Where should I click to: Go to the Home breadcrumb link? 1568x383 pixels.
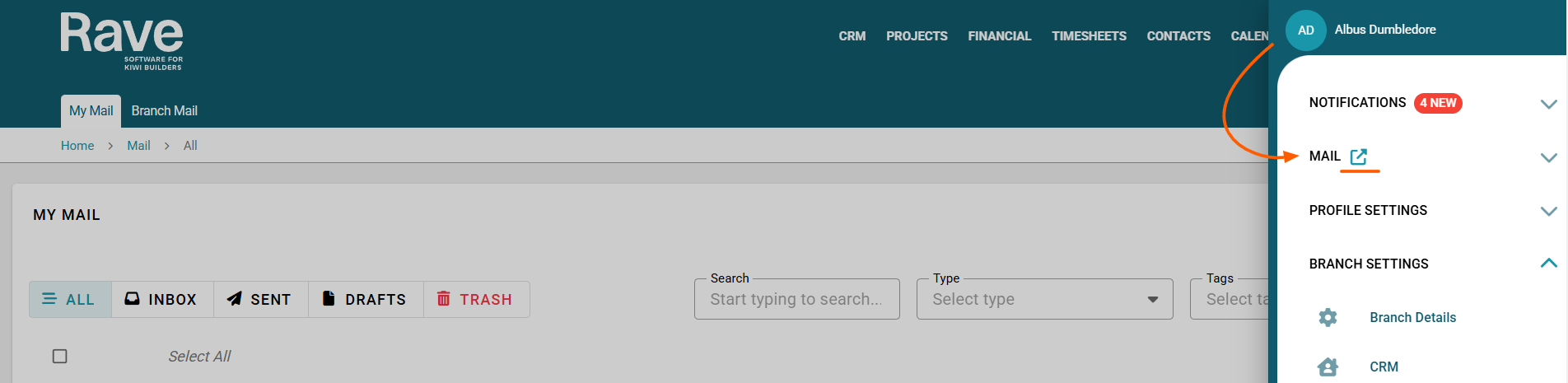(x=77, y=146)
